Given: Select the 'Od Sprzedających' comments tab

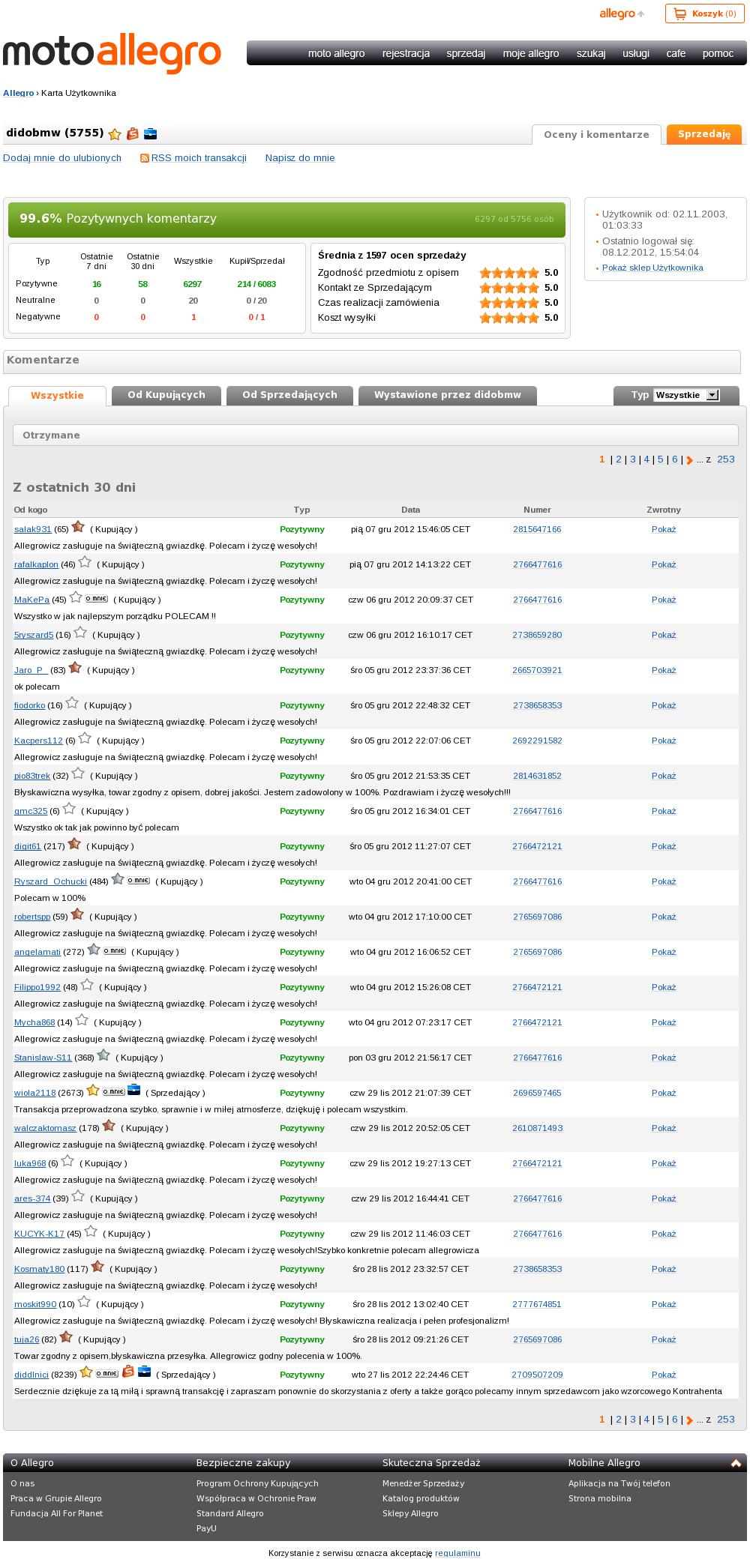Looking at the screenshot, I should point(289,395).
